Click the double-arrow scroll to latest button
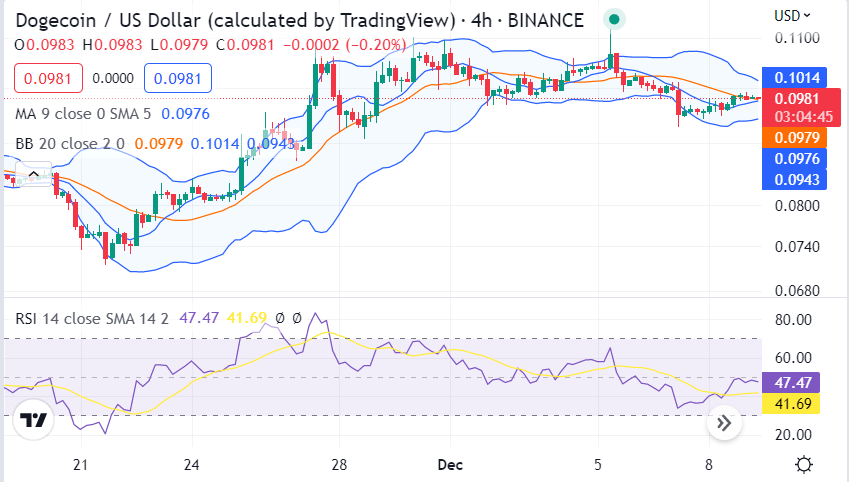This screenshot has width=849, height=482. [x=724, y=423]
